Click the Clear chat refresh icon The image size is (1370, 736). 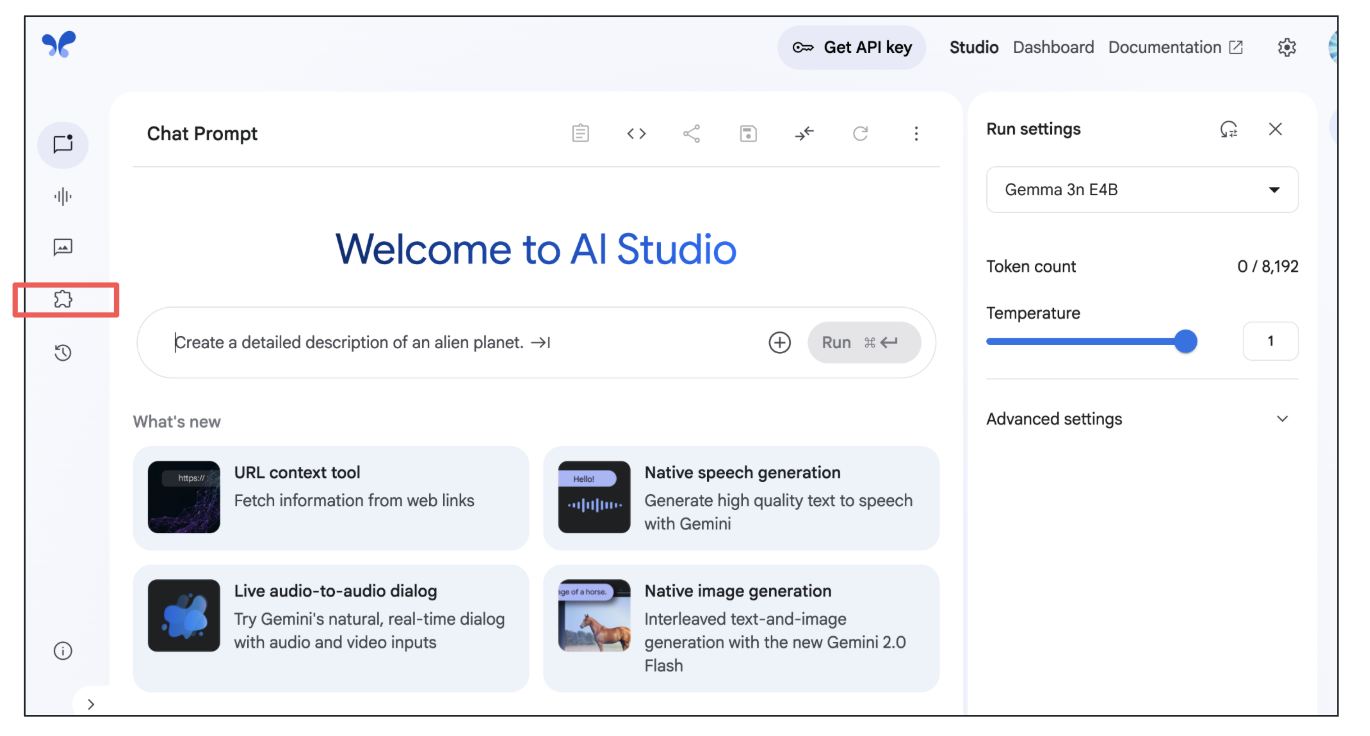(860, 133)
